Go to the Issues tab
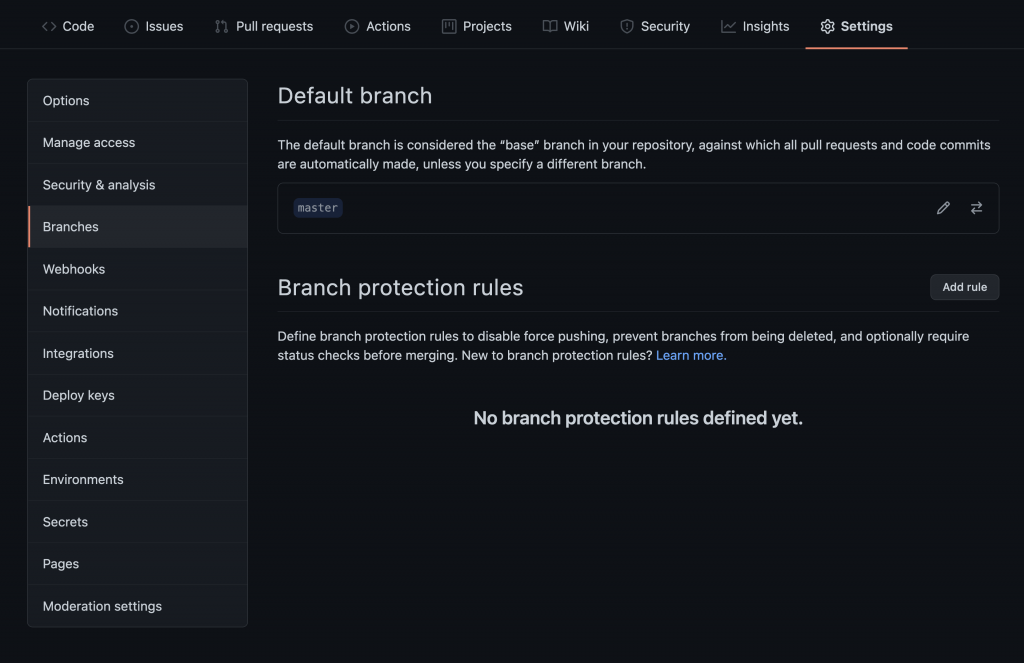The image size is (1024, 663). click(x=154, y=26)
